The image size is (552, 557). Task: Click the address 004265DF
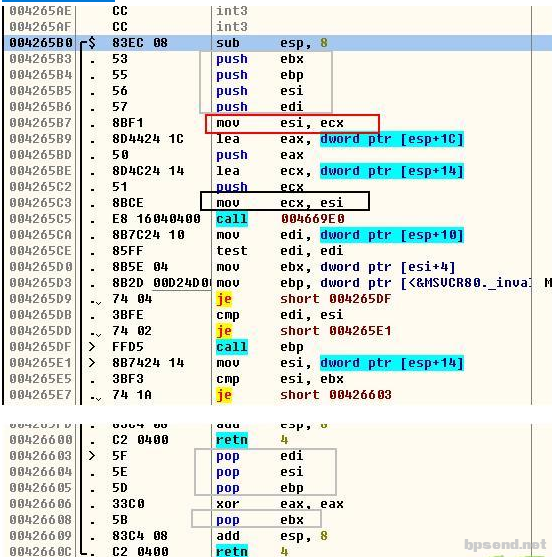point(41,347)
